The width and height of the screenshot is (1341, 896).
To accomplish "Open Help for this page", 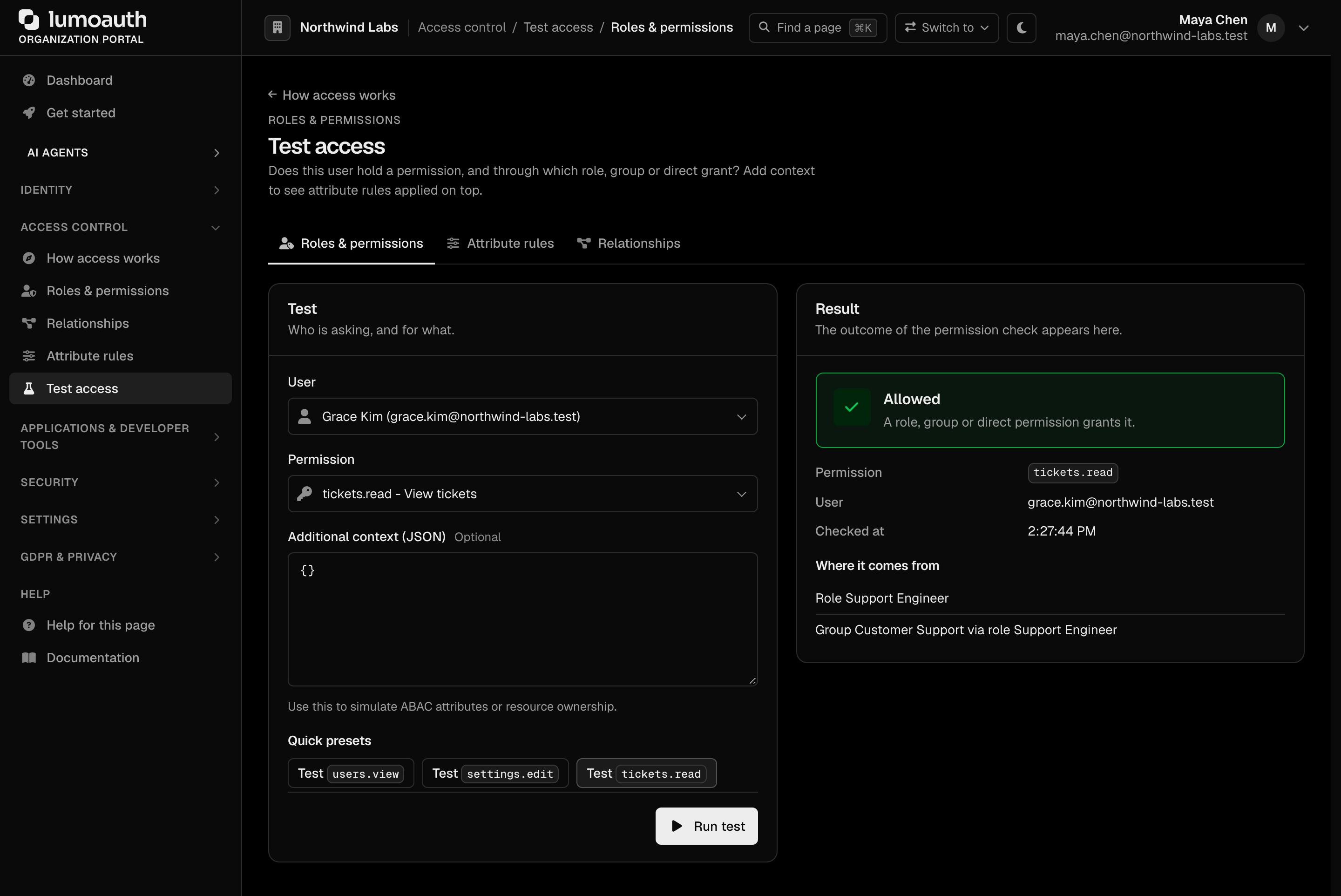I will (121, 625).
